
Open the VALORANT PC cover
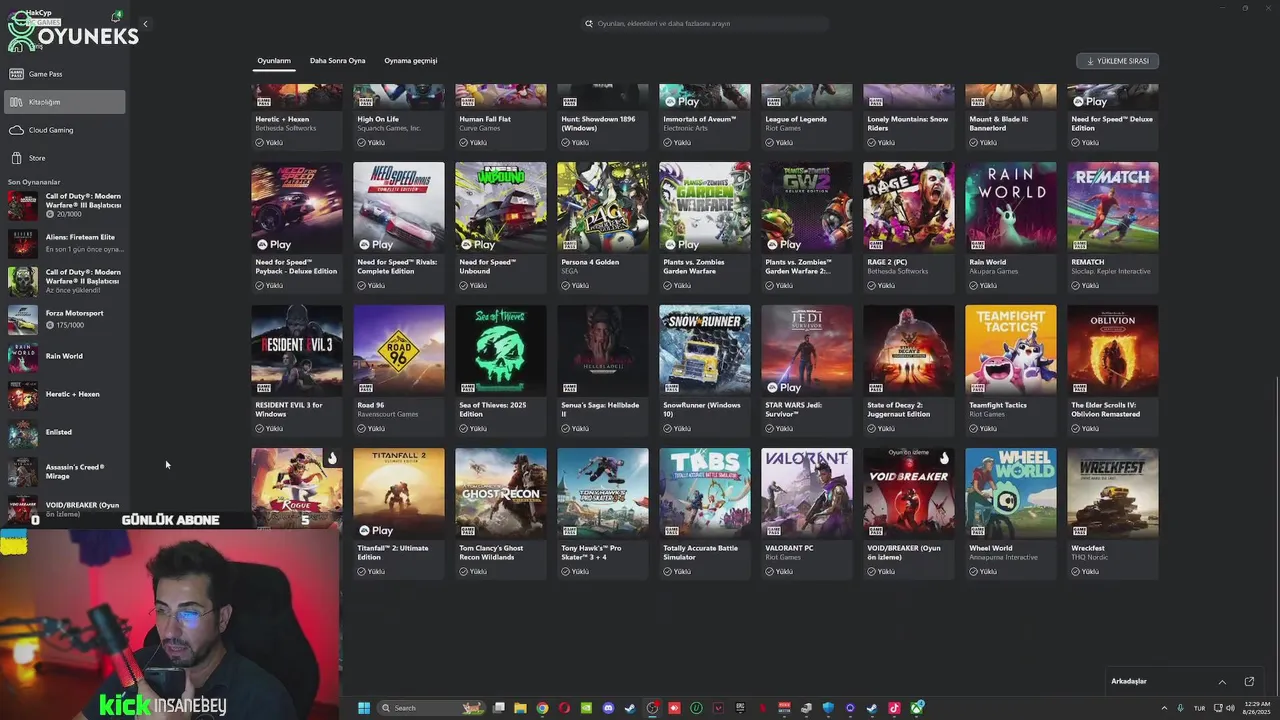pyautogui.click(x=807, y=493)
